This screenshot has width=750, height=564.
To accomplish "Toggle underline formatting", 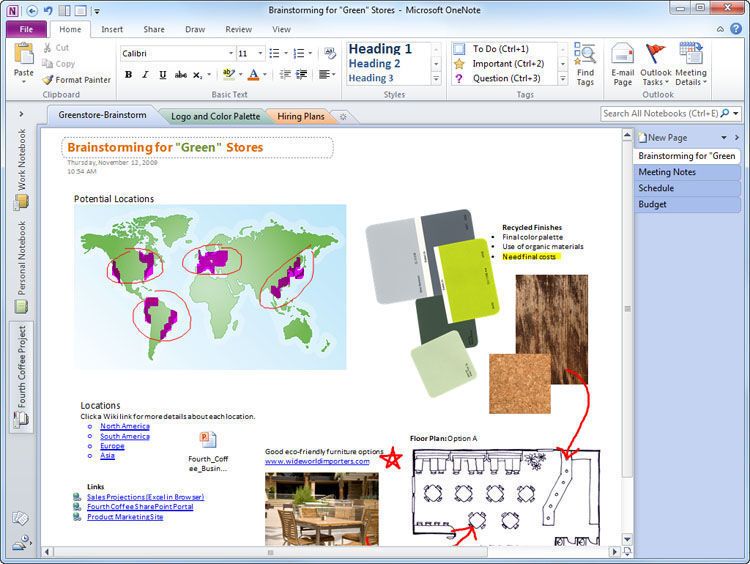I will [163, 75].
